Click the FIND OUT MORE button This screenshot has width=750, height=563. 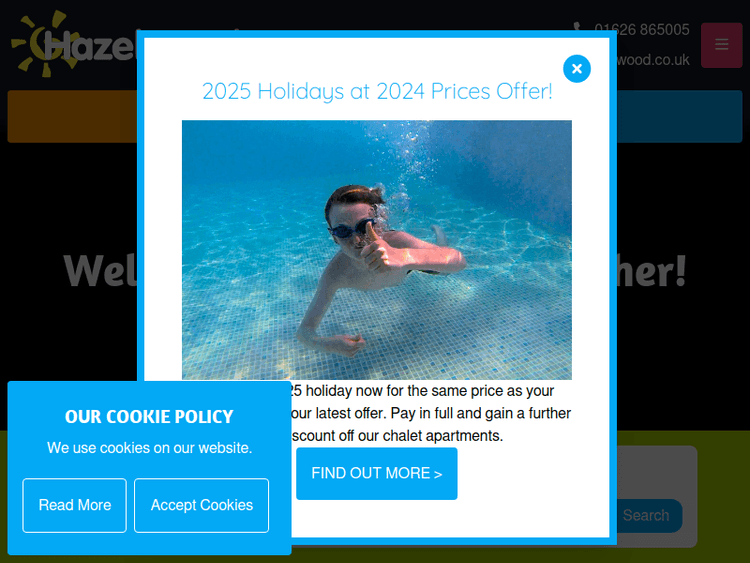(376, 474)
